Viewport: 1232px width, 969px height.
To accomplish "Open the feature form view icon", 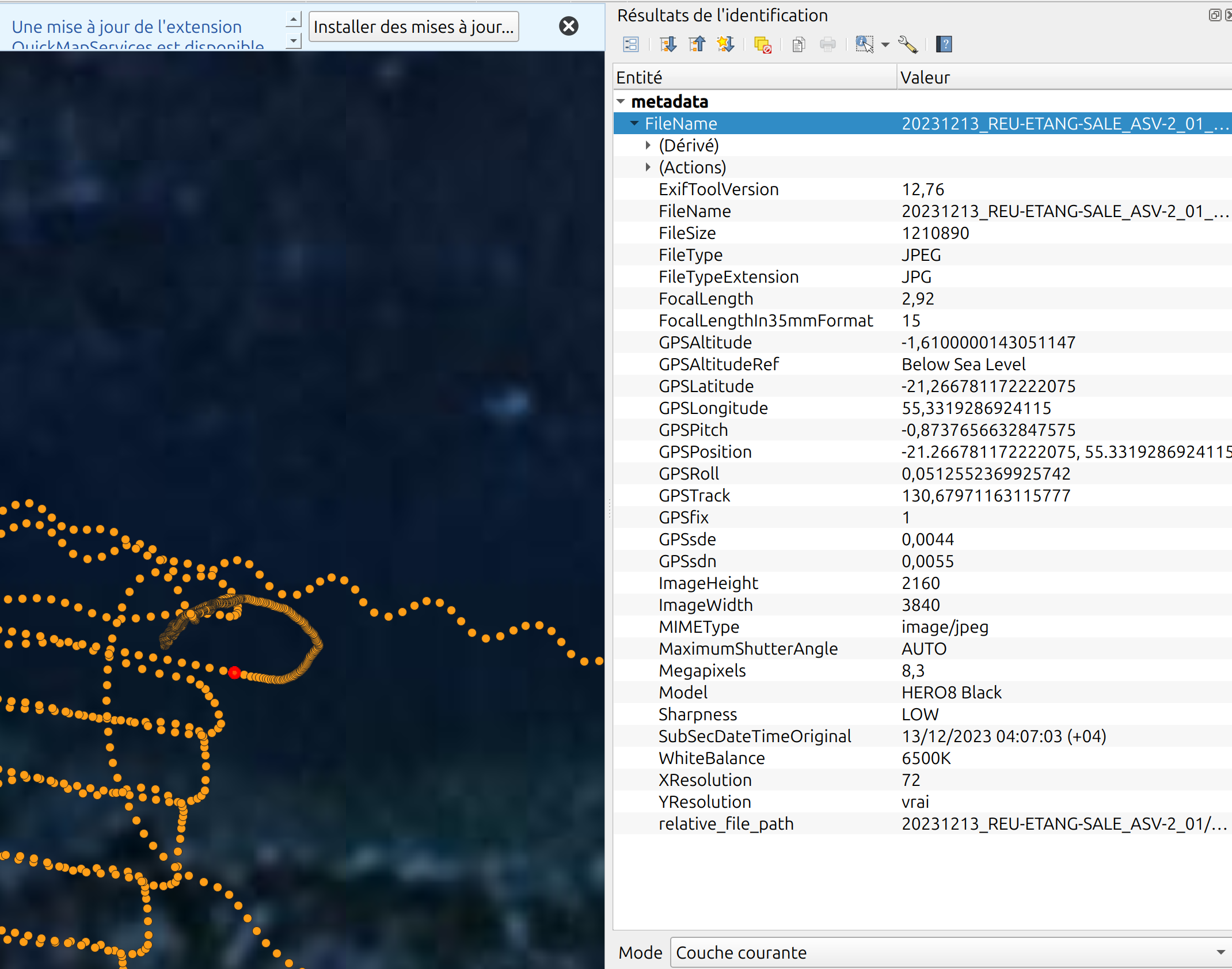I will tap(631, 44).
